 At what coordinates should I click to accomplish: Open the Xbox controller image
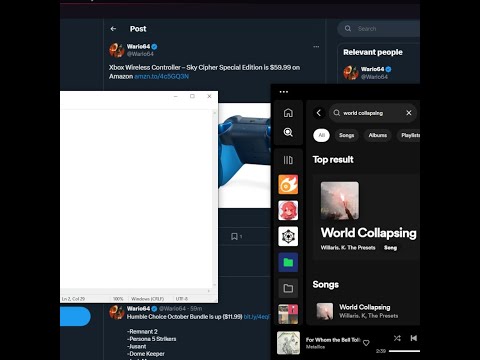point(244,155)
